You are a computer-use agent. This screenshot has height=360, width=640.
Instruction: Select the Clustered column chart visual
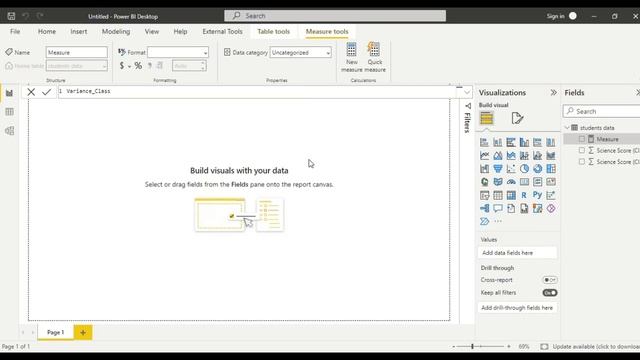(524, 142)
